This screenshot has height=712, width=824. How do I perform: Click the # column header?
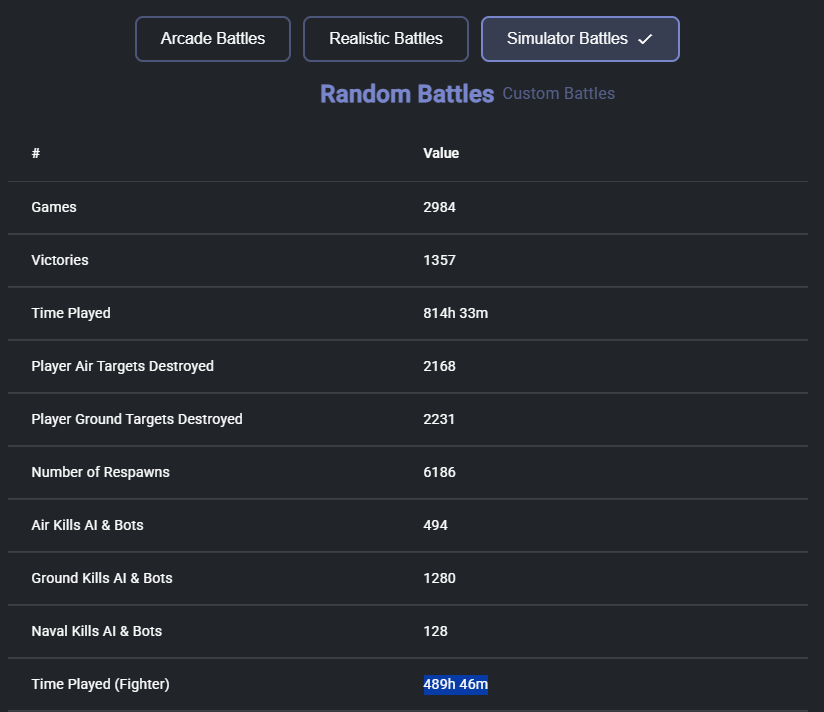[36, 153]
